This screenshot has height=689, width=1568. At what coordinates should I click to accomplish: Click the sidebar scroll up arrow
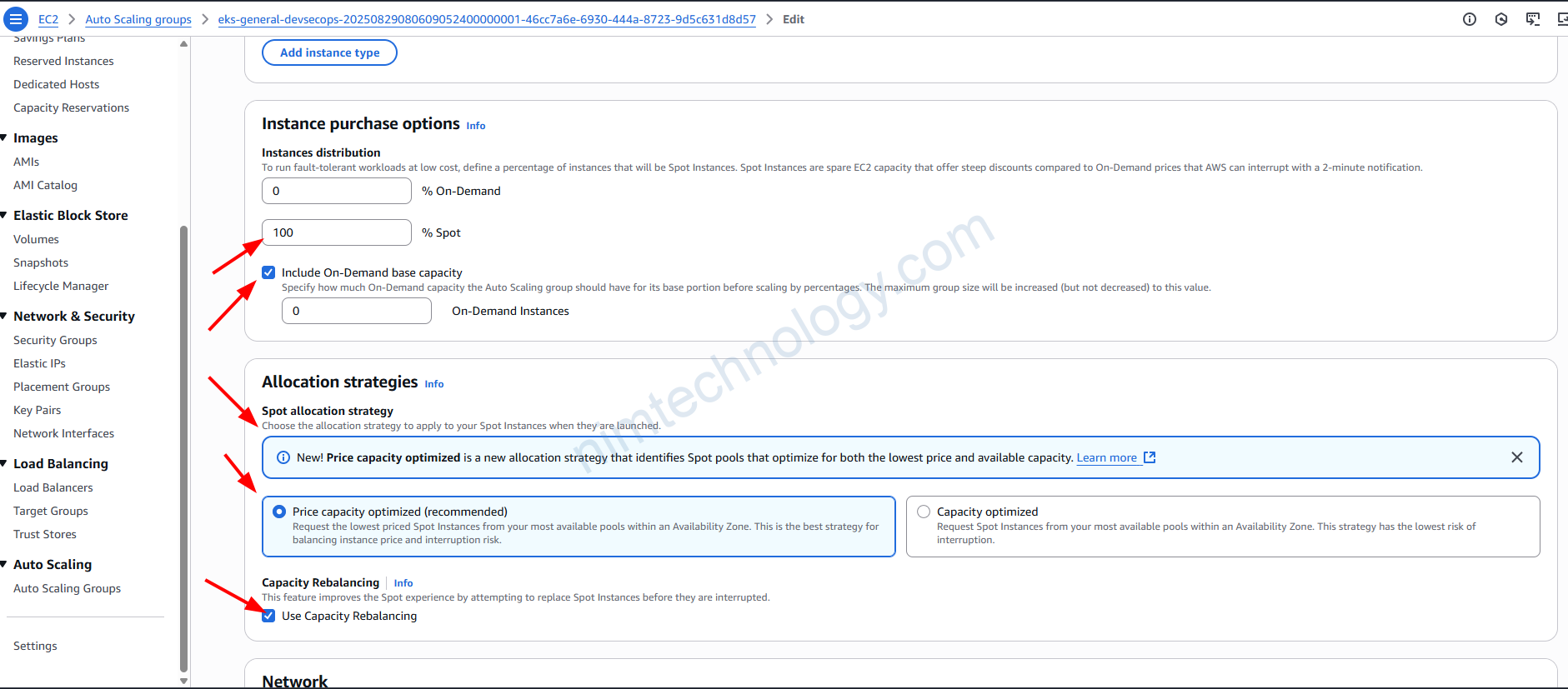[183, 44]
